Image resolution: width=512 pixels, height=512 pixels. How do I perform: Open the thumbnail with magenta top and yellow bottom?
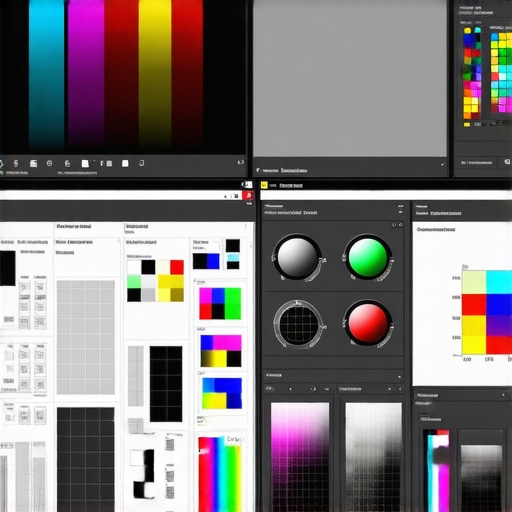(x=221, y=351)
